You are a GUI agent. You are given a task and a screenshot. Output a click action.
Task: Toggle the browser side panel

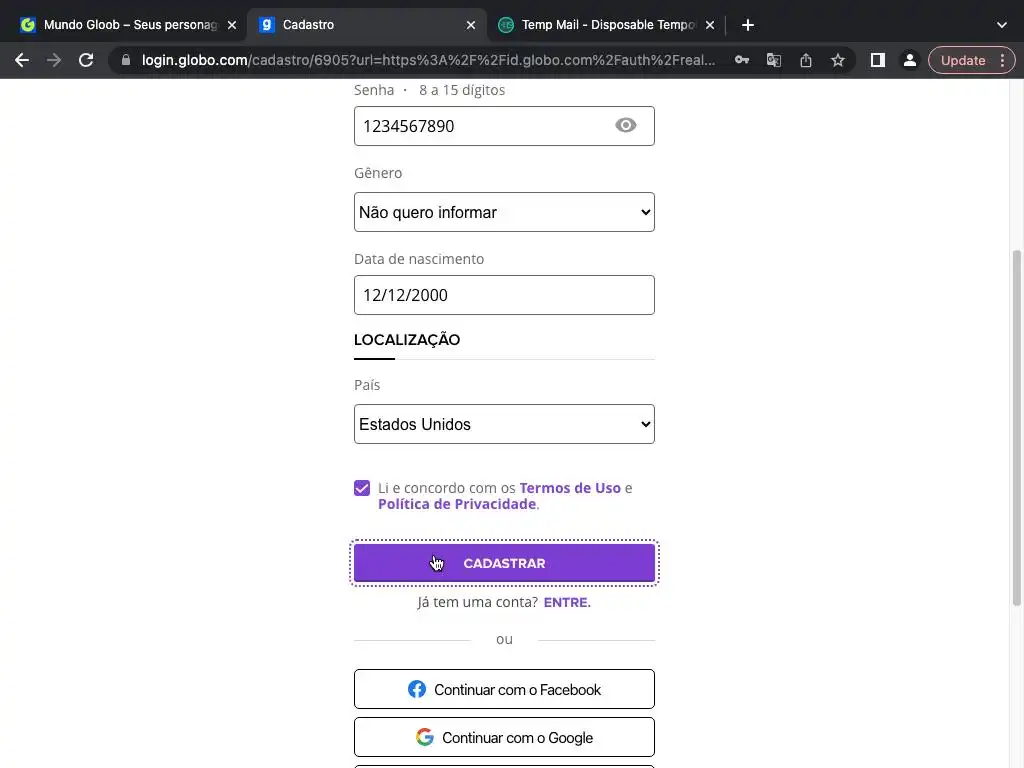pos(877,60)
